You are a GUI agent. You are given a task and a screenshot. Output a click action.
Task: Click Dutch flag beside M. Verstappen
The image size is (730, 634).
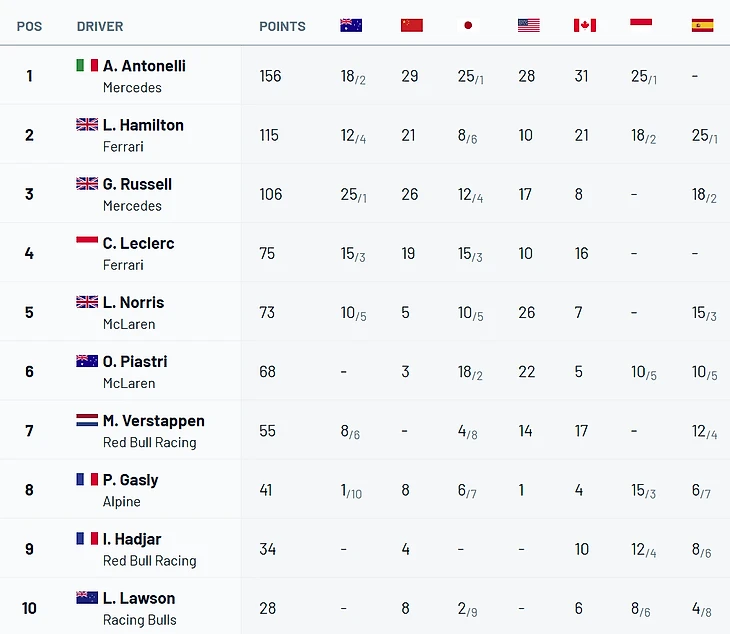(x=87, y=420)
